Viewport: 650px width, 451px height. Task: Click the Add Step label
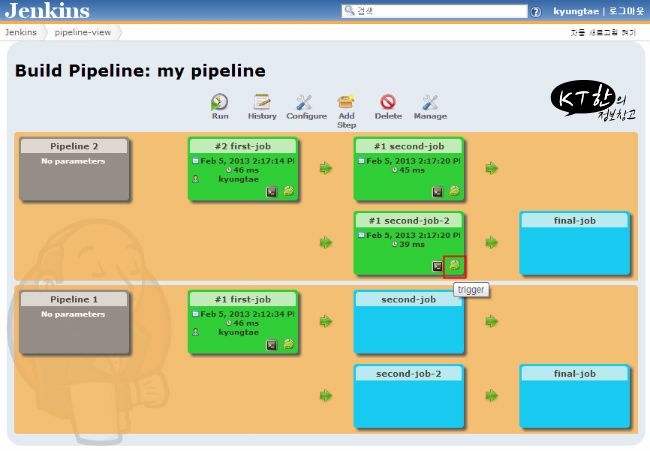coord(346,120)
